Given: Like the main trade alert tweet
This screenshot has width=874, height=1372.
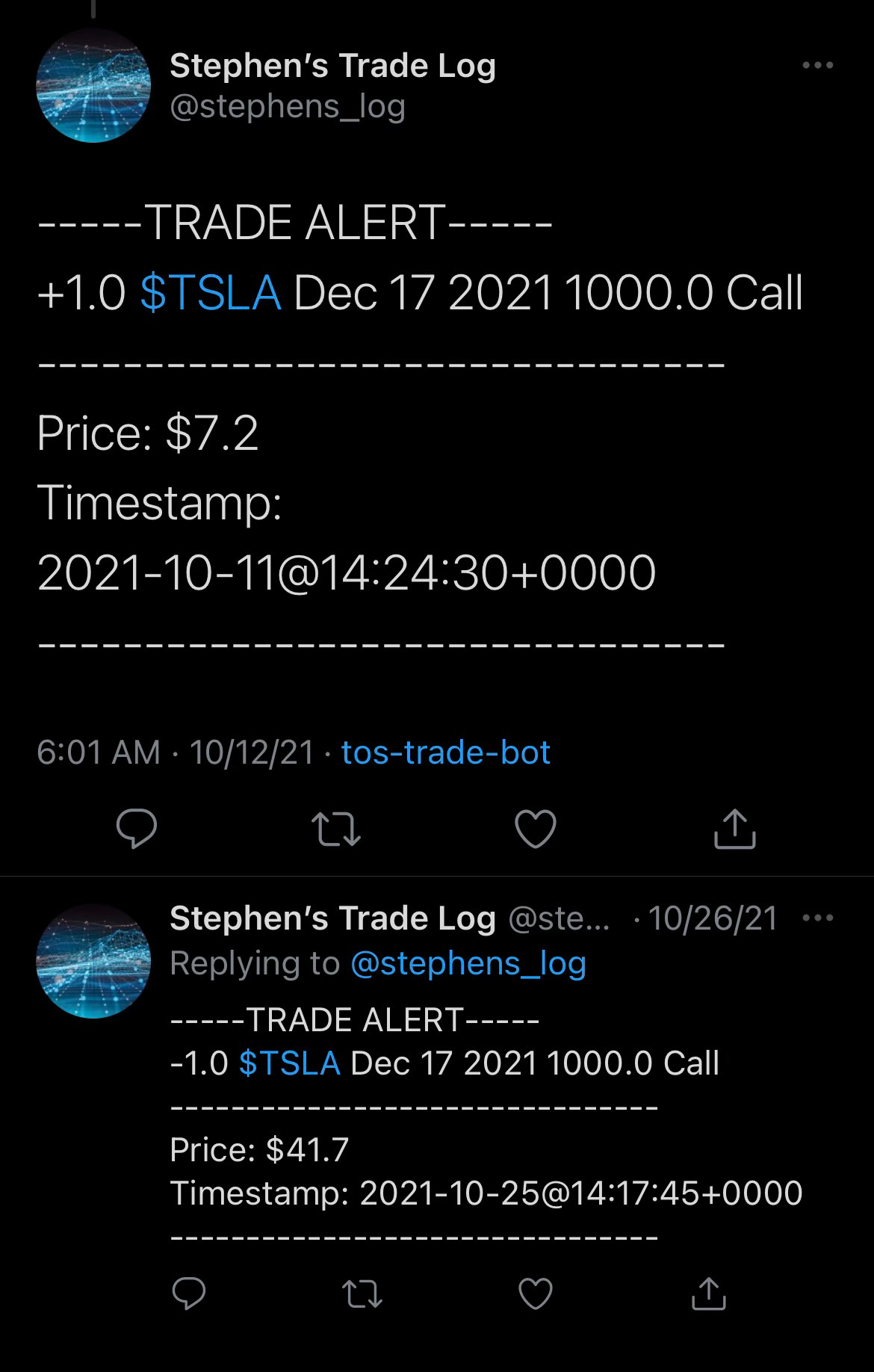Looking at the screenshot, I should (536, 829).
